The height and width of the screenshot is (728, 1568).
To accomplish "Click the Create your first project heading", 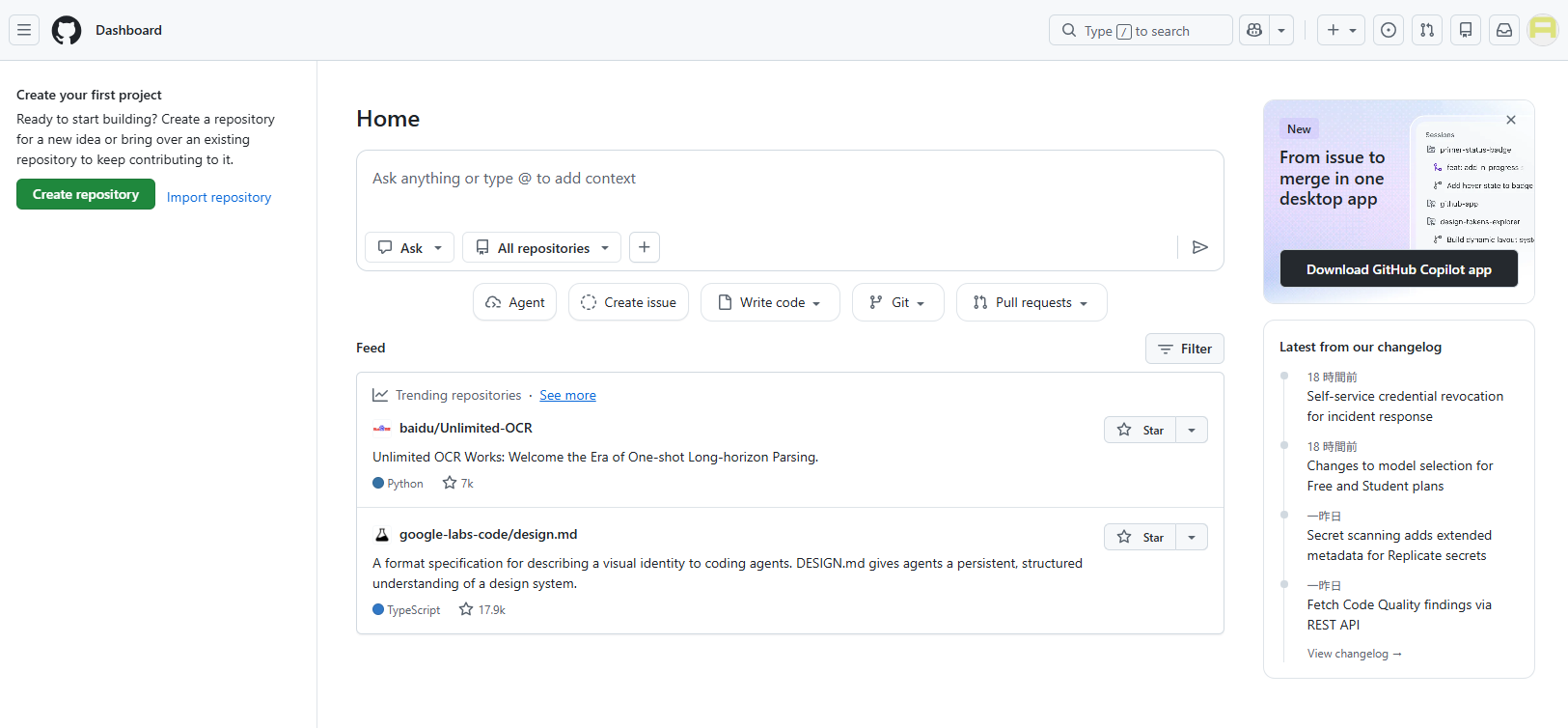I will click(x=89, y=95).
